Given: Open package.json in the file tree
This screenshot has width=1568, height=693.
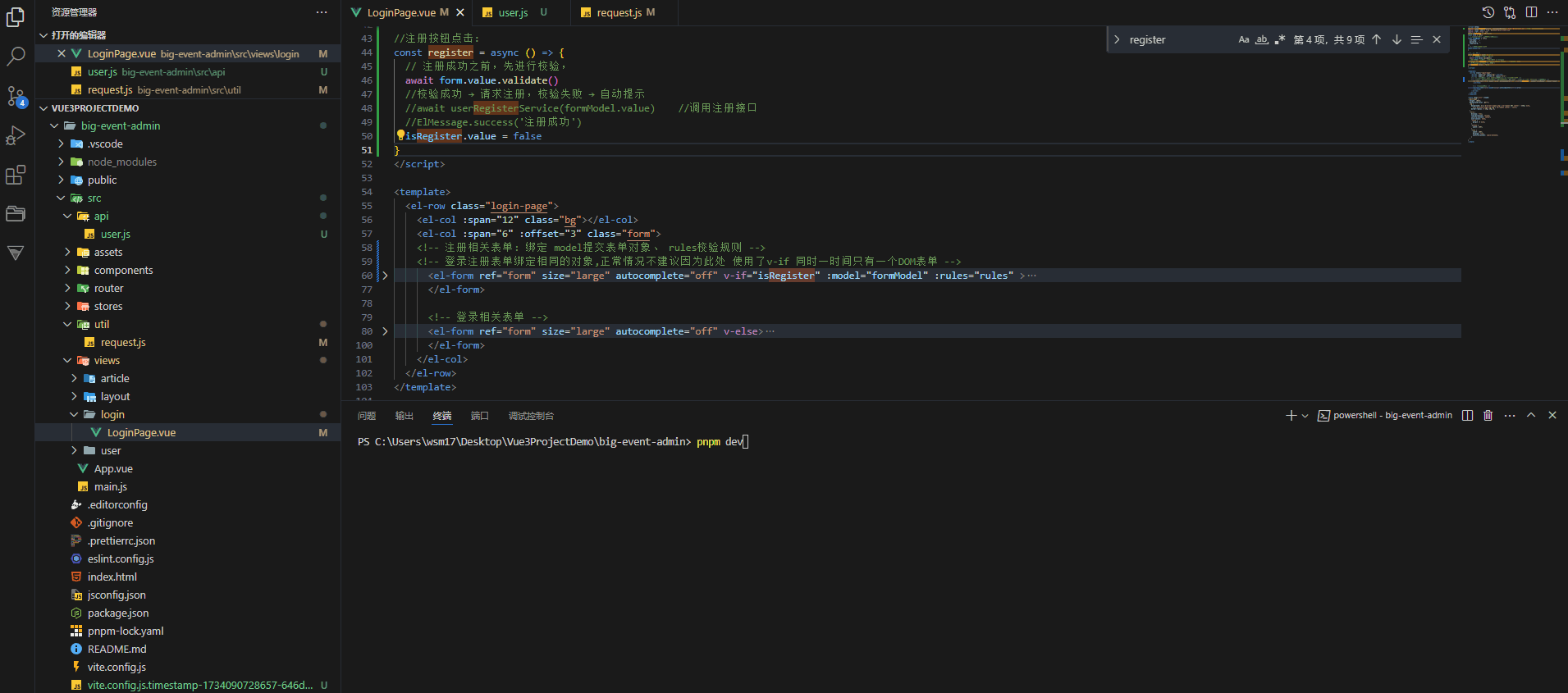Looking at the screenshot, I should (x=118, y=613).
